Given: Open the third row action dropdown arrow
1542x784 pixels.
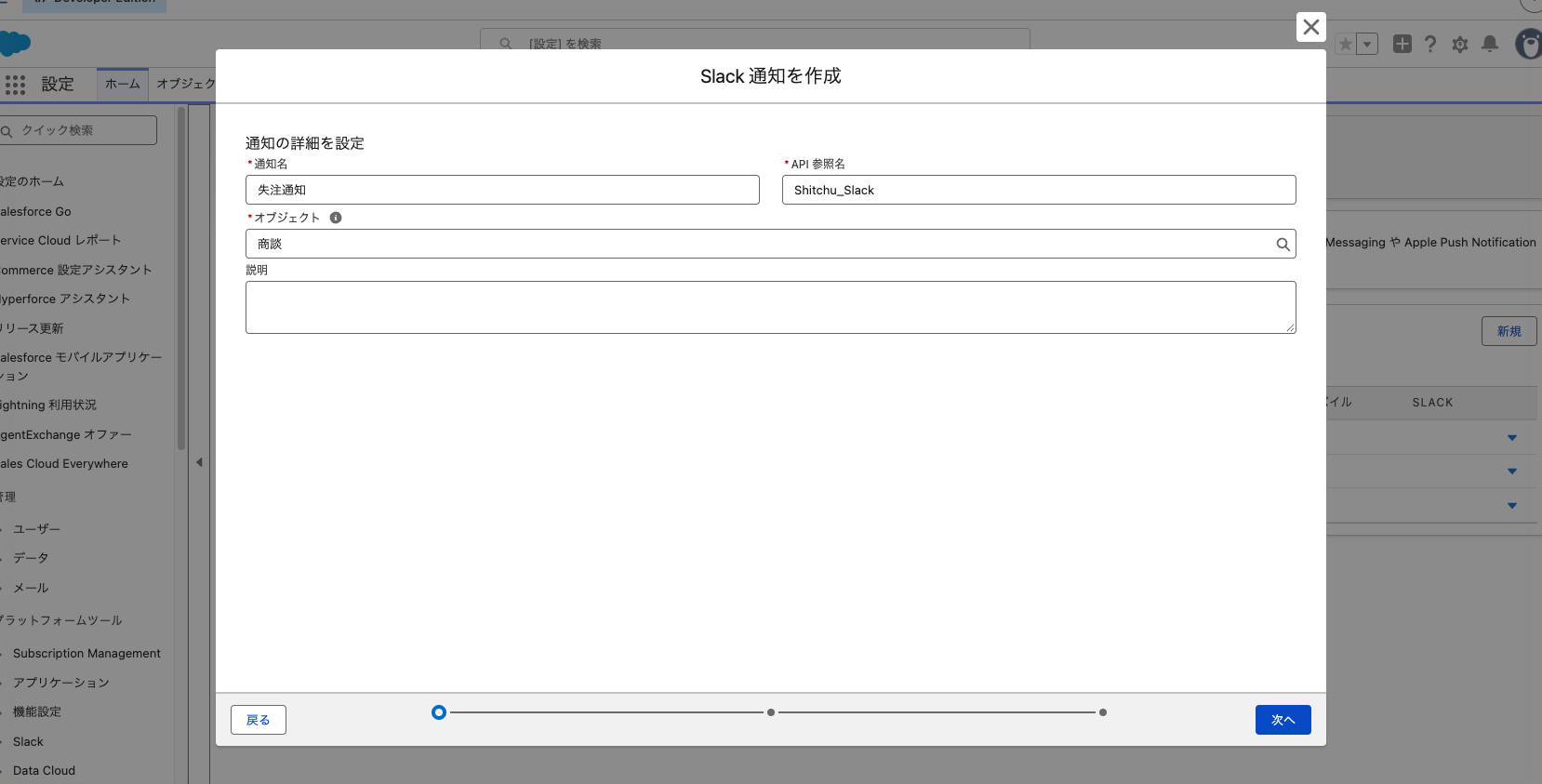Looking at the screenshot, I should coord(1512,506).
